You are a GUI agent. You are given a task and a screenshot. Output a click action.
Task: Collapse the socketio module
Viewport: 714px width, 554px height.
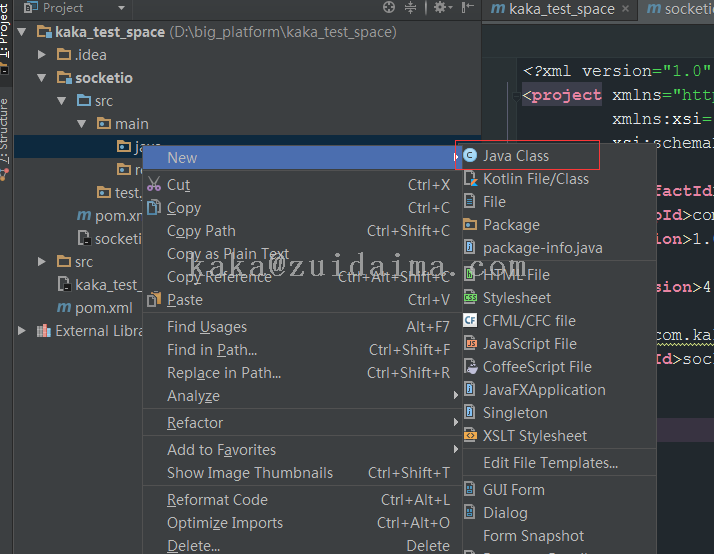(41, 78)
